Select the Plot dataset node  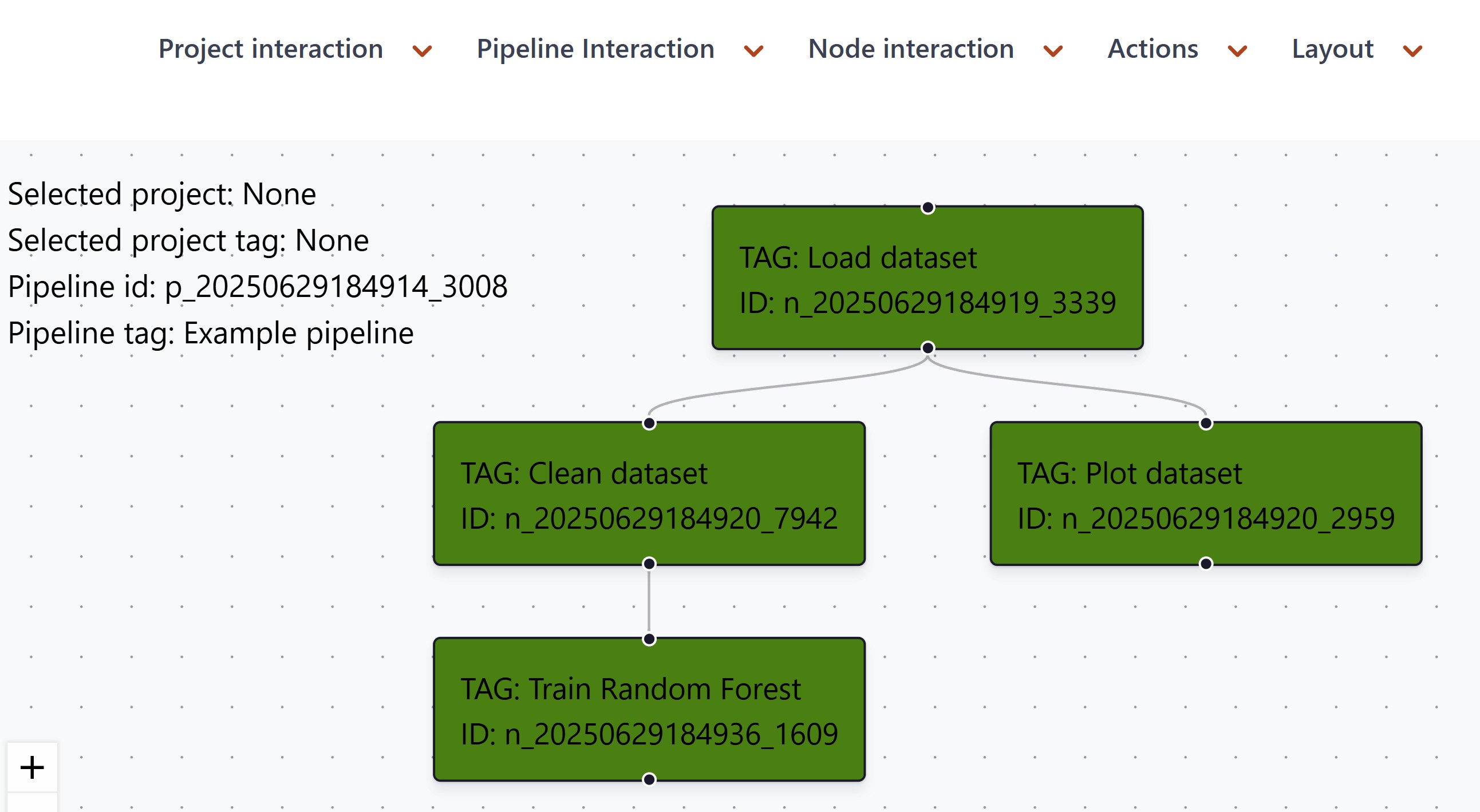pyautogui.click(x=1206, y=494)
